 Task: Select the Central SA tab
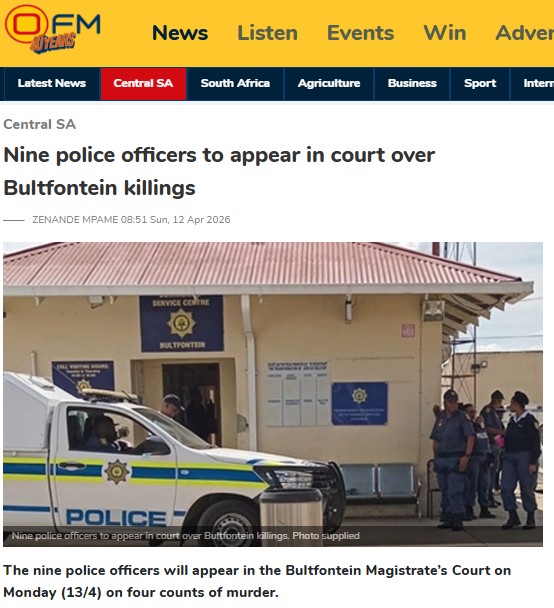pyautogui.click(x=143, y=83)
